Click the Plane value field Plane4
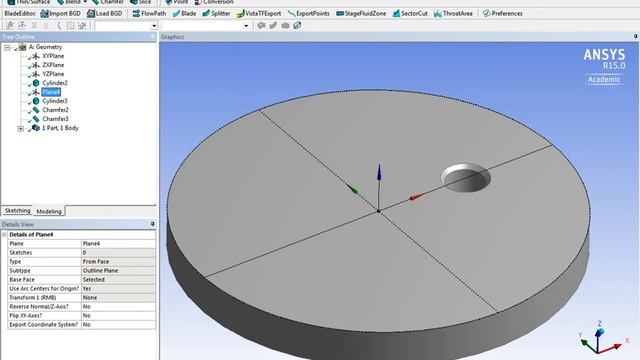The height and width of the screenshot is (360, 640). click(118, 244)
